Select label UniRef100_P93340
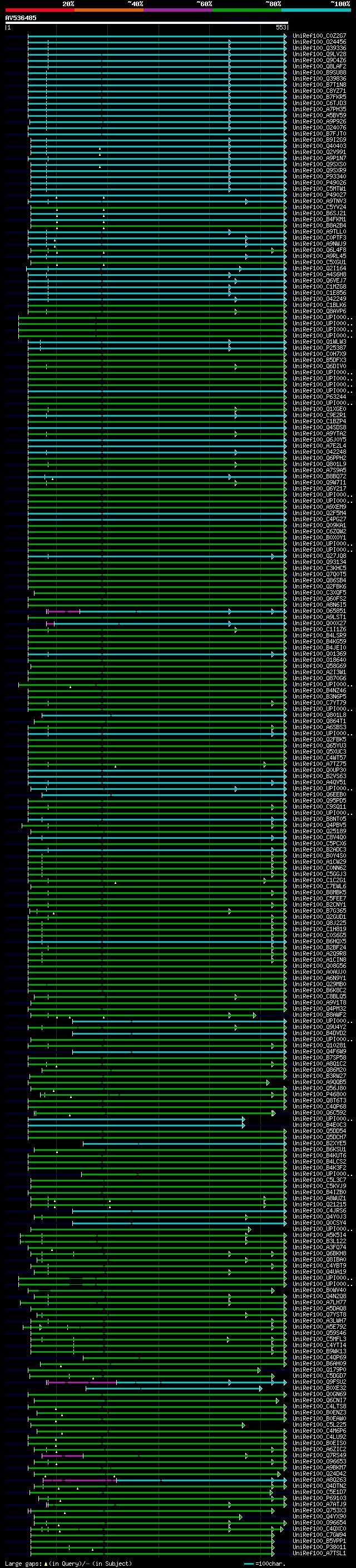 pos(319,176)
